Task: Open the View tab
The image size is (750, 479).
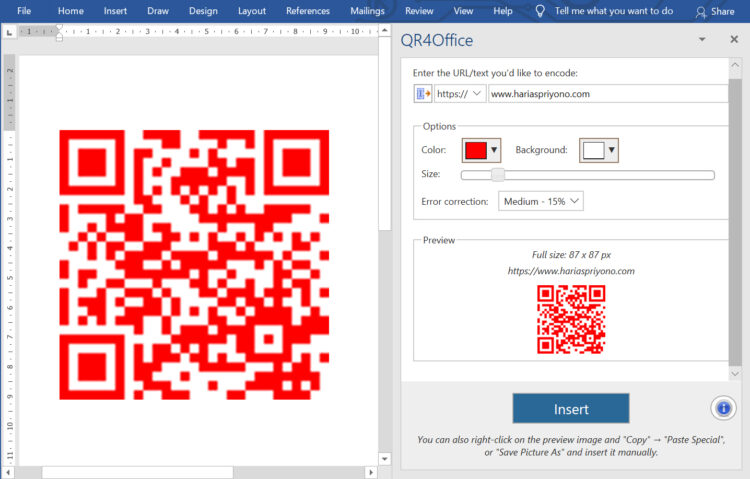Action: [463, 11]
